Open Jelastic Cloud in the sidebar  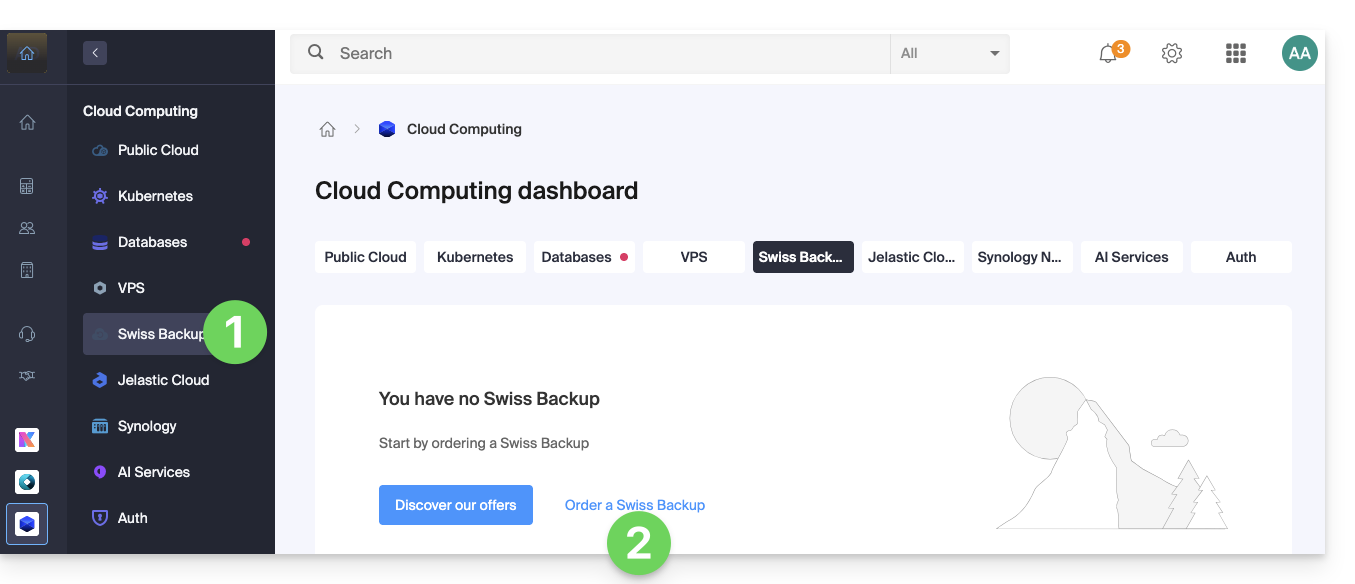[163, 380]
